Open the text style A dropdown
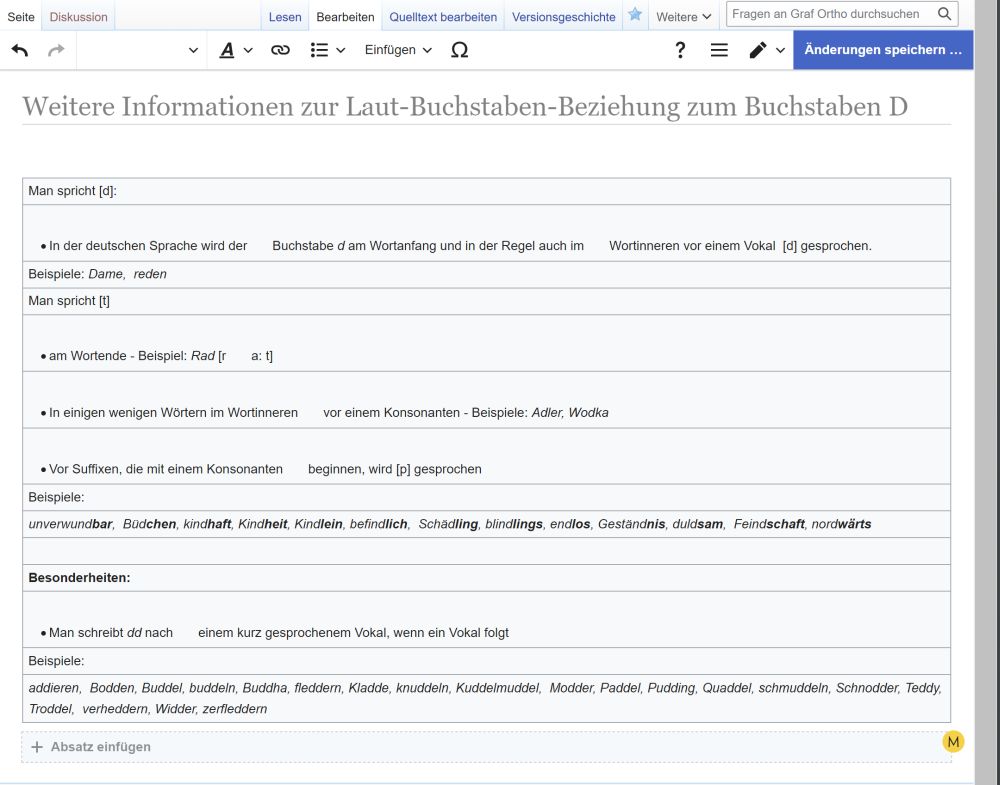Screen dimensions: 1000x785 (236, 50)
